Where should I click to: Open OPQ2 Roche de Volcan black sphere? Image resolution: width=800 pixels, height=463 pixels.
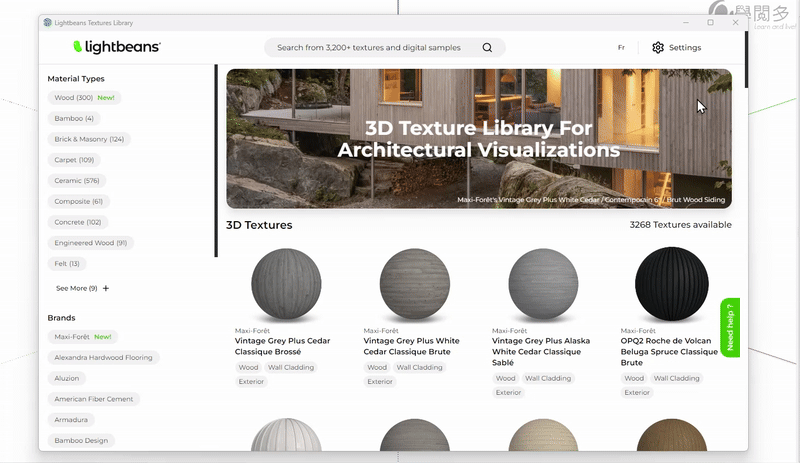point(671,284)
